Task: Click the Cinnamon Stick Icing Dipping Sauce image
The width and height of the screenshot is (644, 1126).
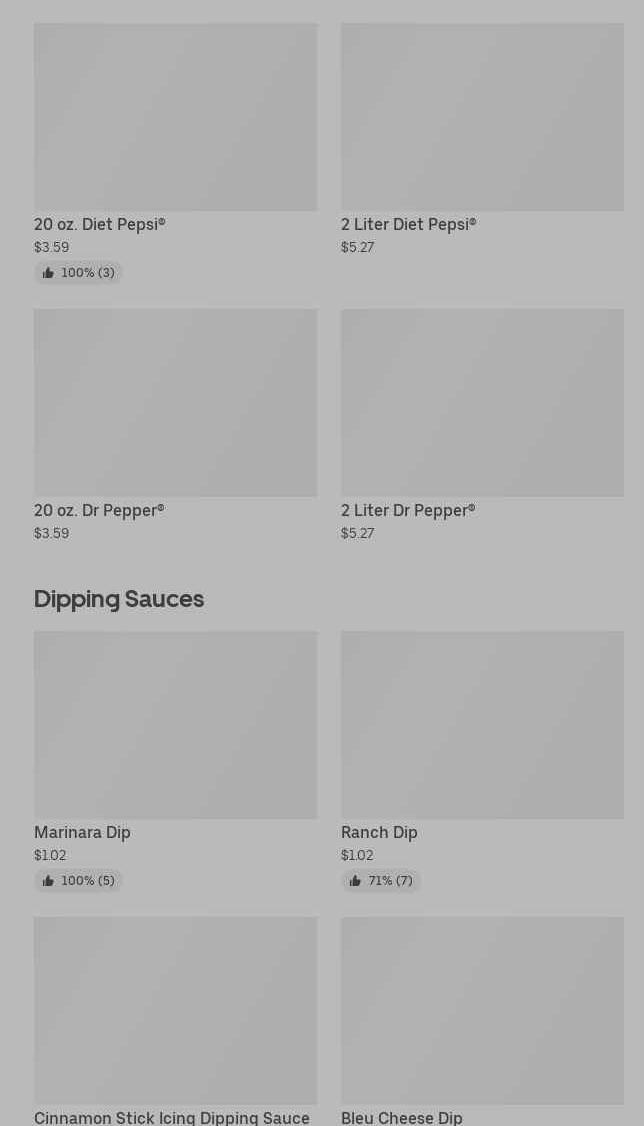Action: point(175,1010)
